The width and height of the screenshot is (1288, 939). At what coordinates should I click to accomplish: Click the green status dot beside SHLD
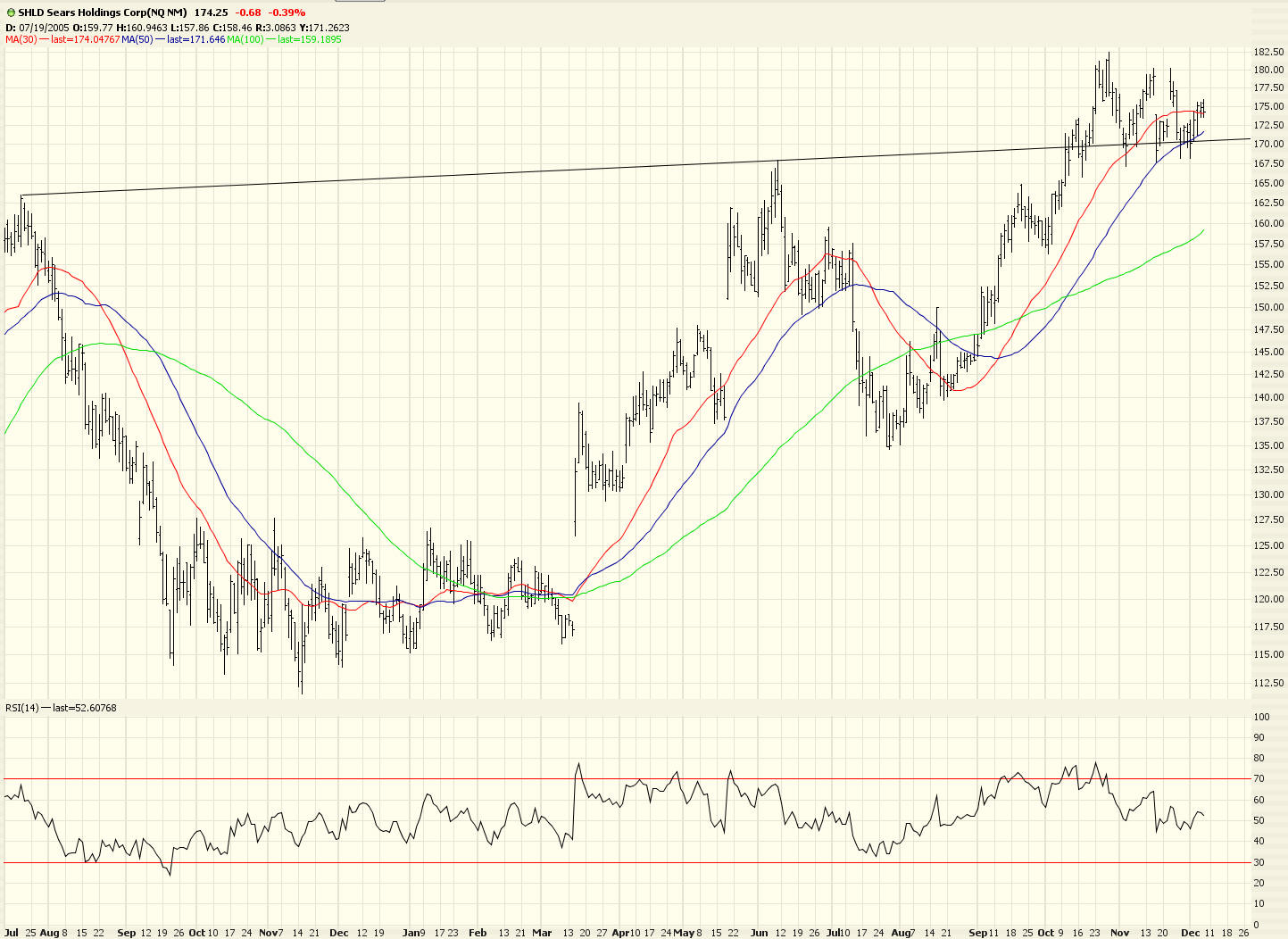coord(10,12)
